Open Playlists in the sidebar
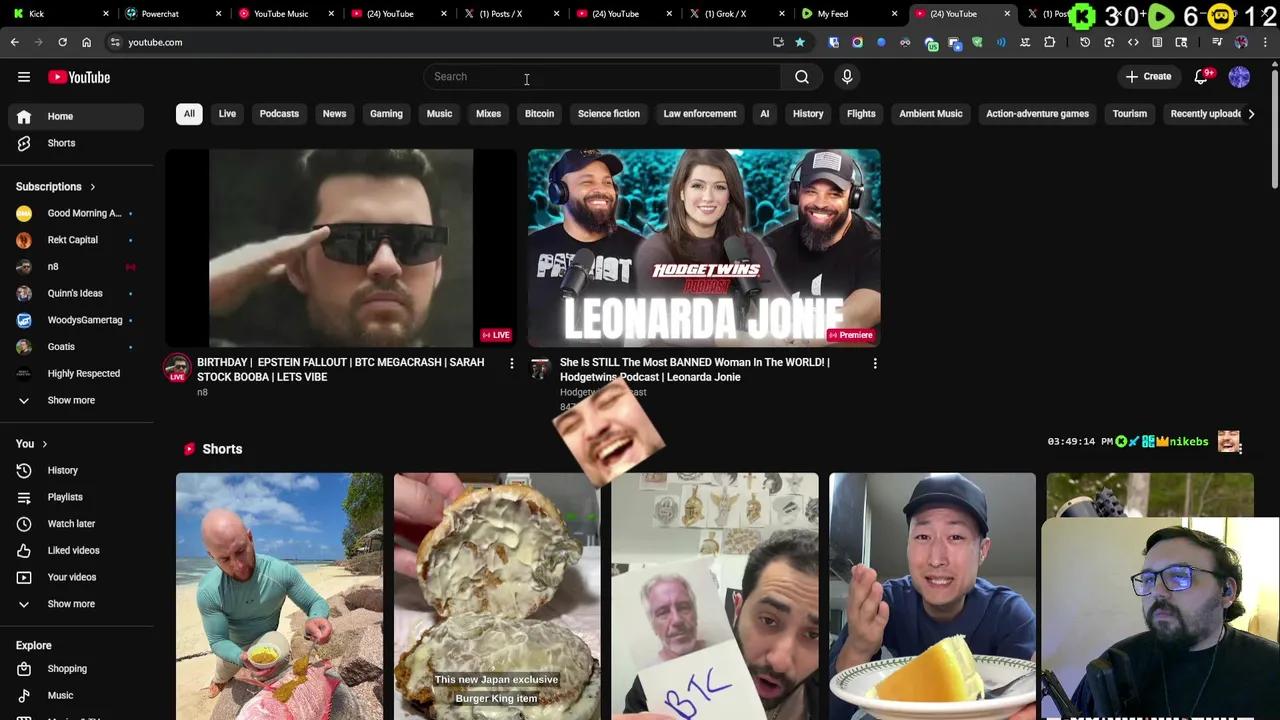Image resolution: width=1280 pixels, height=720 pixels. click(x=76, y=497)
